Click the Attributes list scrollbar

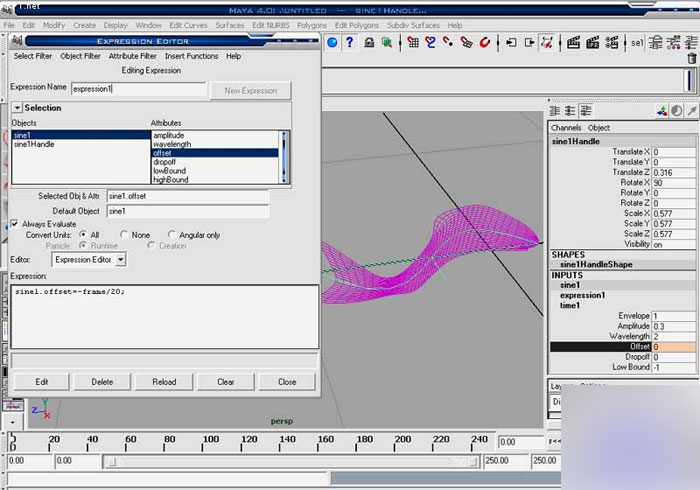pyautogui.click(x=284, y=157)
